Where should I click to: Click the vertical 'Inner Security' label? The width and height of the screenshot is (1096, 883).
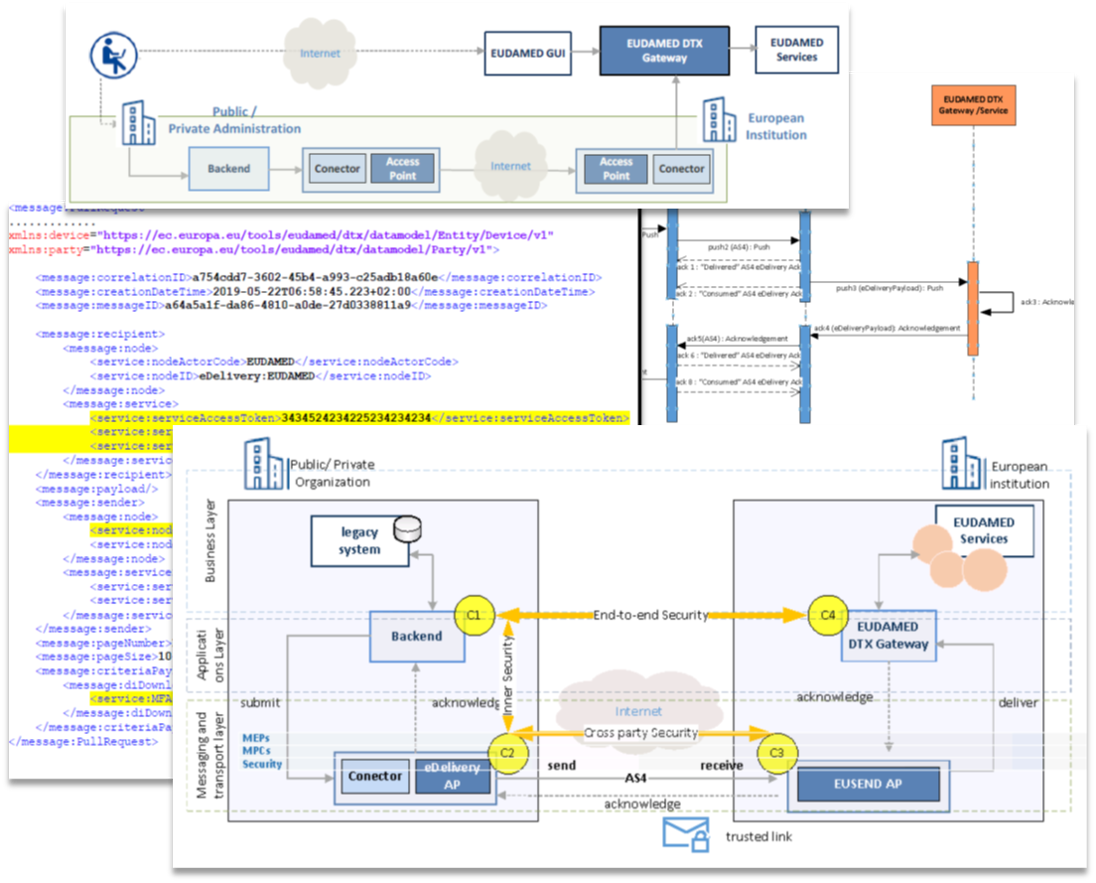(507, 675)
